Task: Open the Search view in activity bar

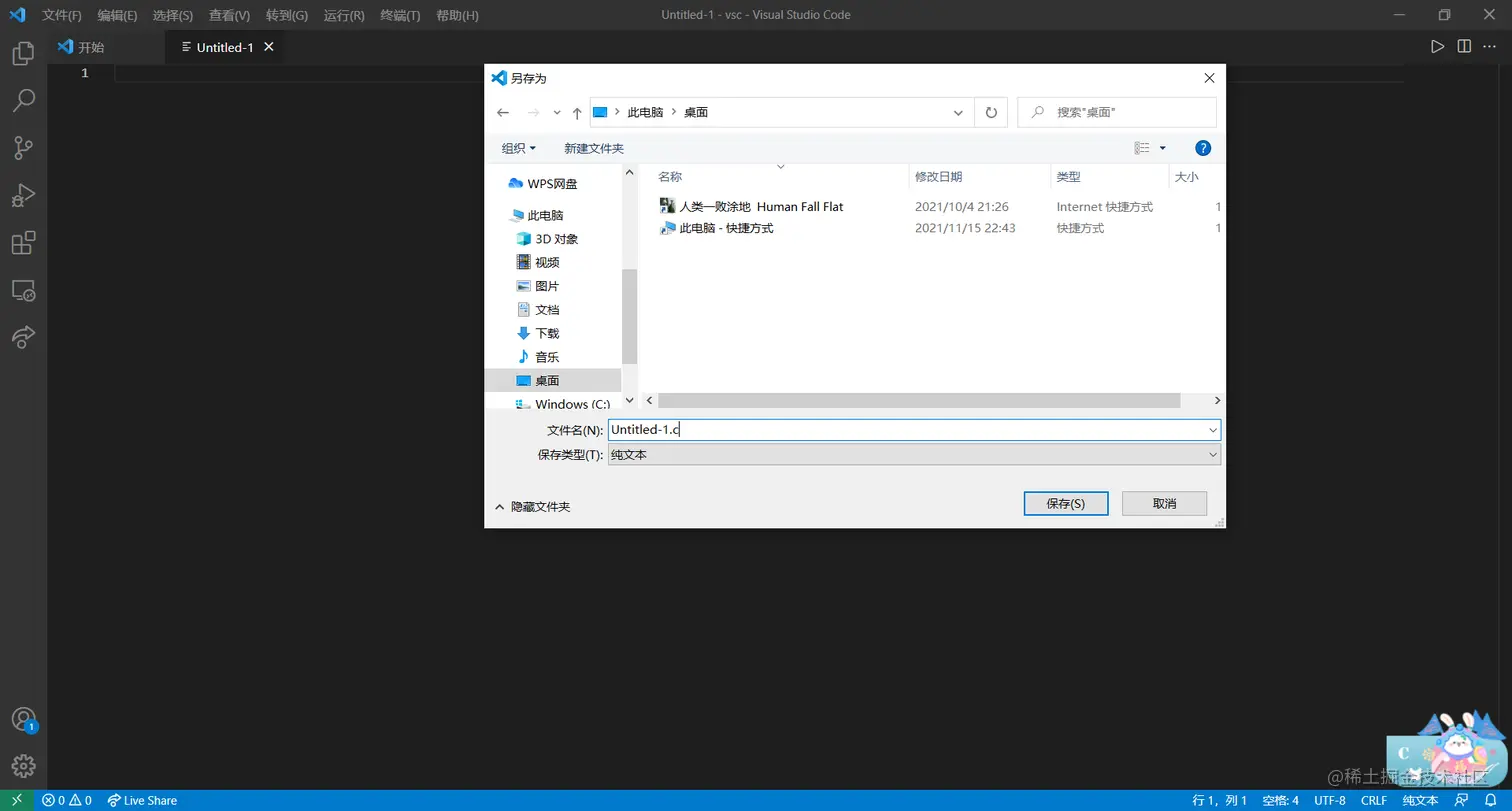Action: pos(23,100)
